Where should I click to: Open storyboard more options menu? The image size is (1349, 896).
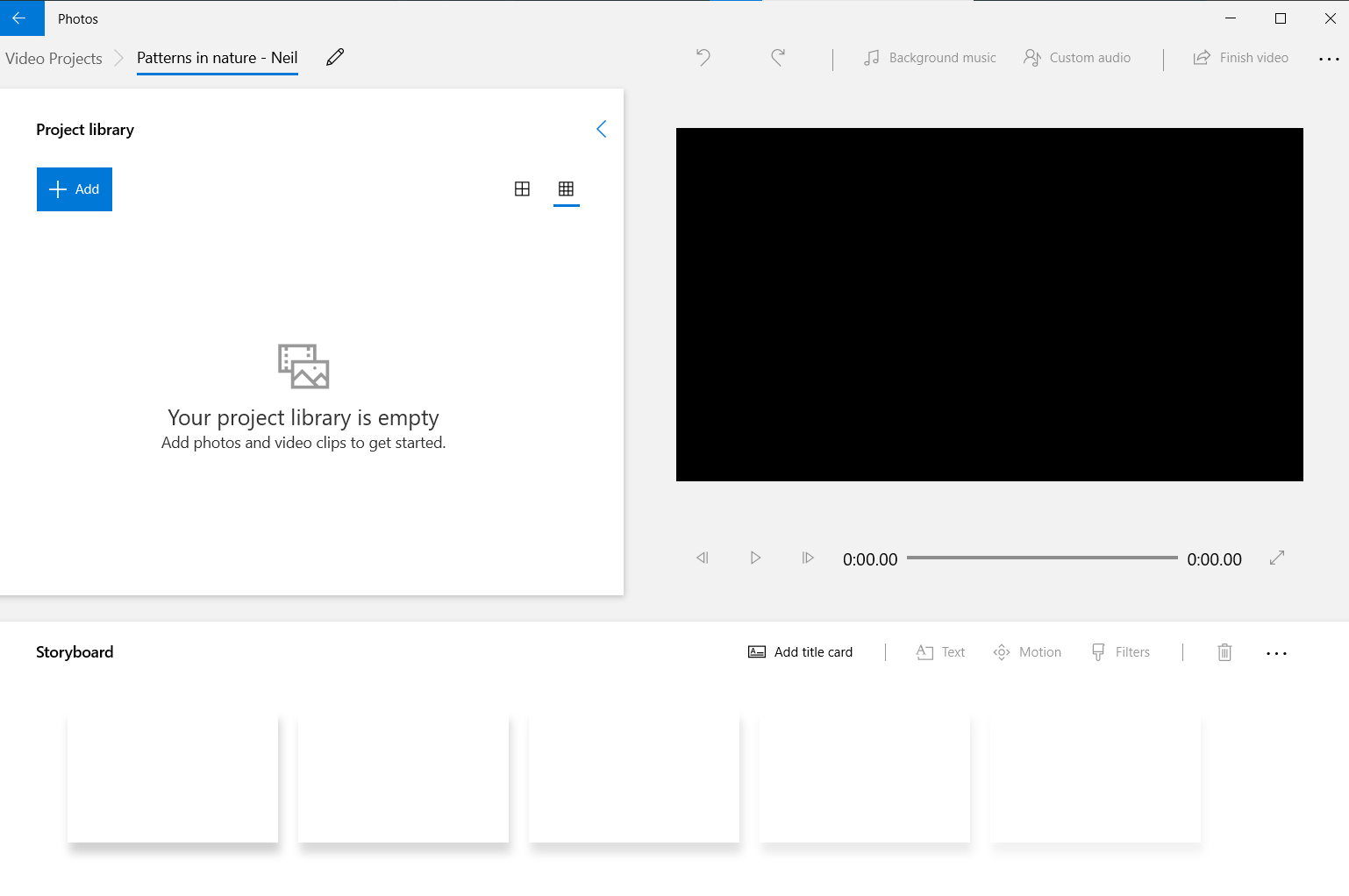[x=1277, y=653]
